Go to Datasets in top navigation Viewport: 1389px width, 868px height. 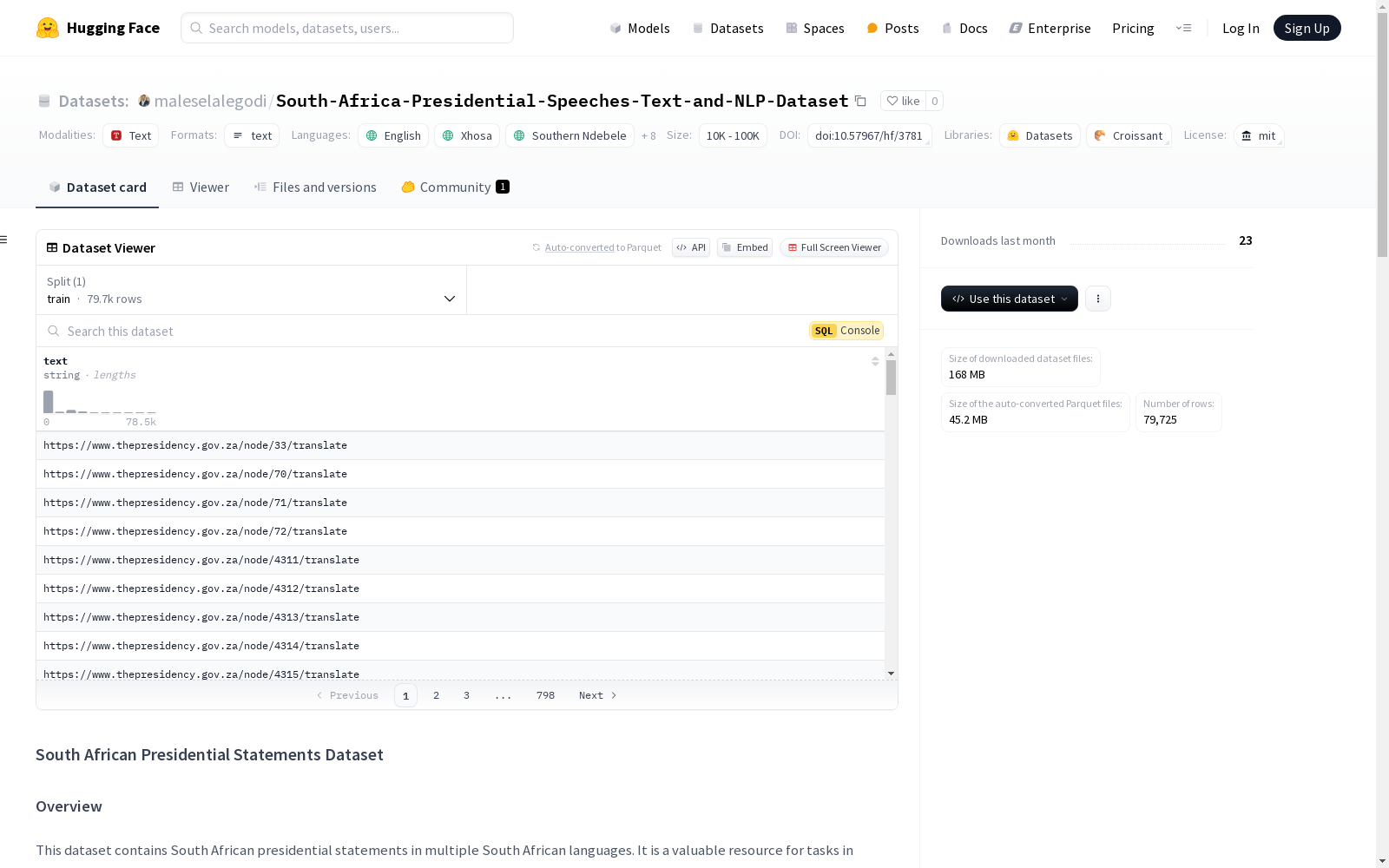coord(727,28)
